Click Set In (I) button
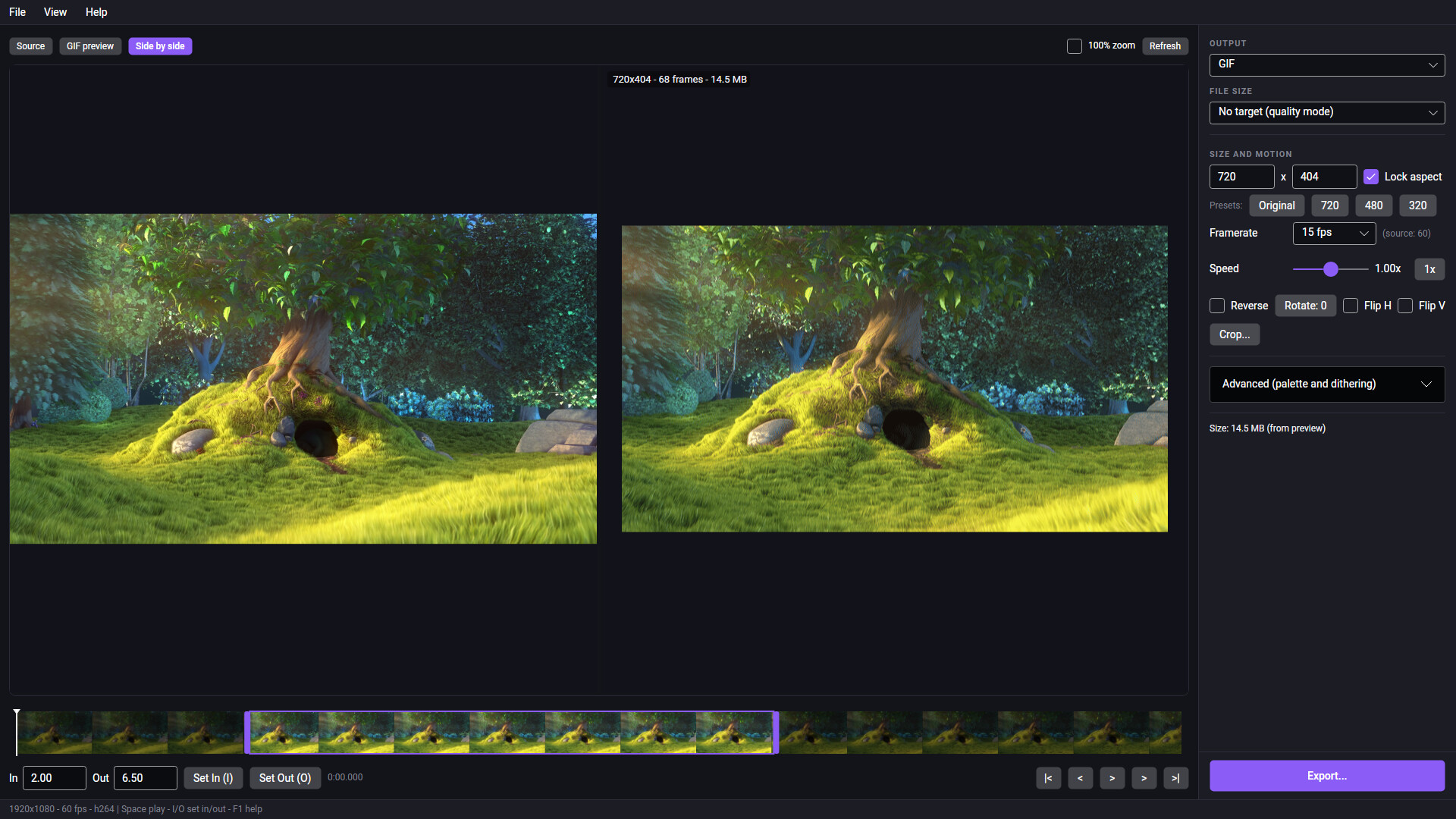The image size is (1456, 819). click(x=213, y=778)
